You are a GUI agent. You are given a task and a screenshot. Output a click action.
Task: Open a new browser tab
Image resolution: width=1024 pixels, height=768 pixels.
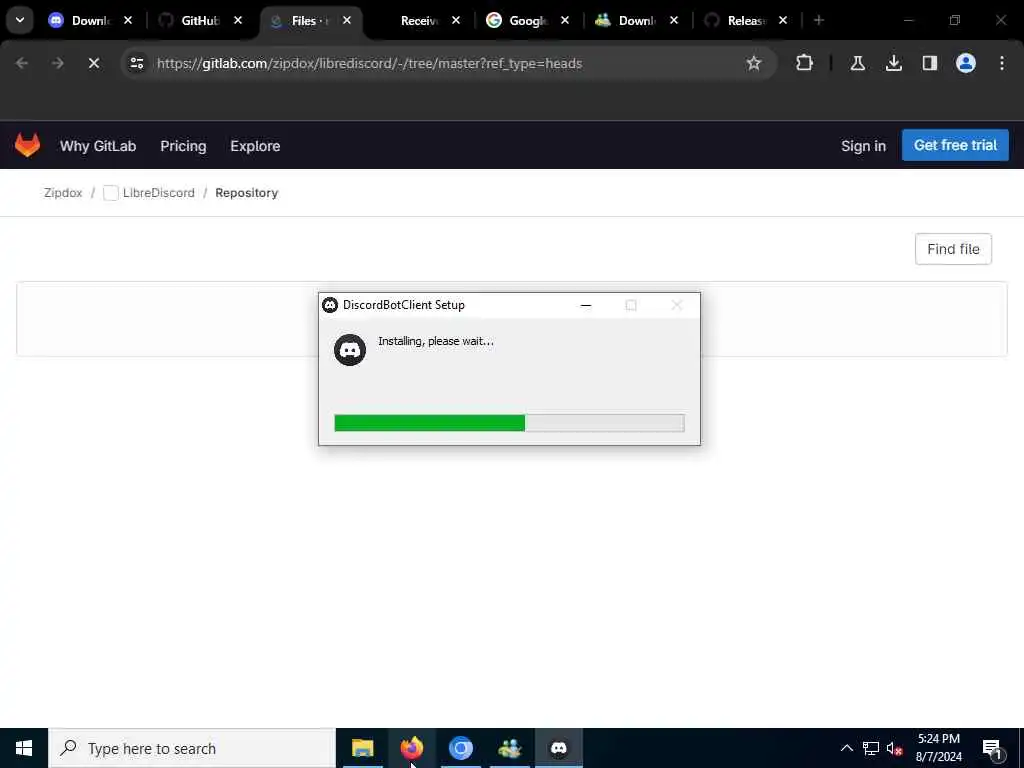click(x=819, y=20)
